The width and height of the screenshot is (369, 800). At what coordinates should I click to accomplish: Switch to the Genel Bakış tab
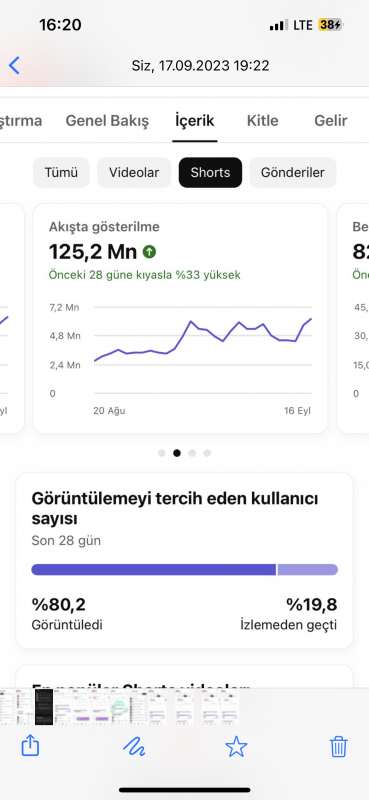[x=107, y=121]
